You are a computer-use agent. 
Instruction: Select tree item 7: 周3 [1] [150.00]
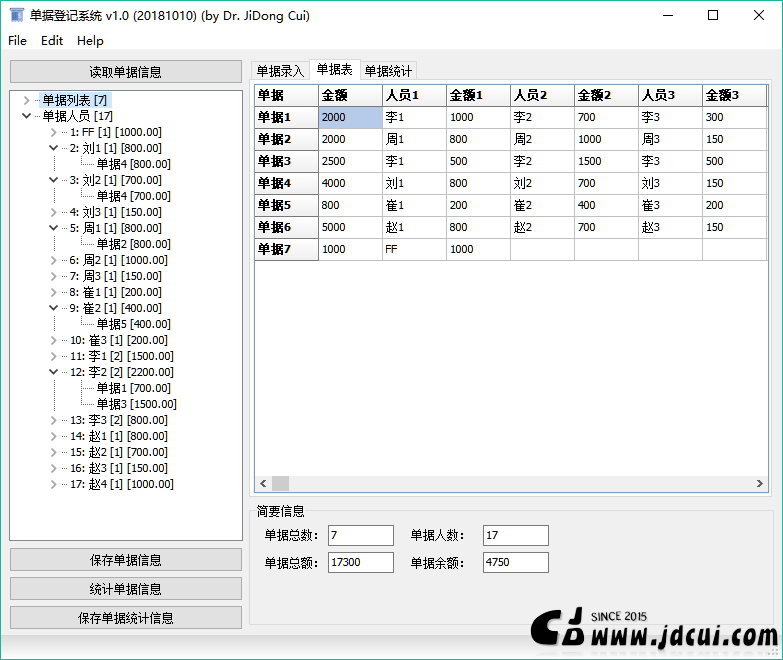click(x=116, y=276)
